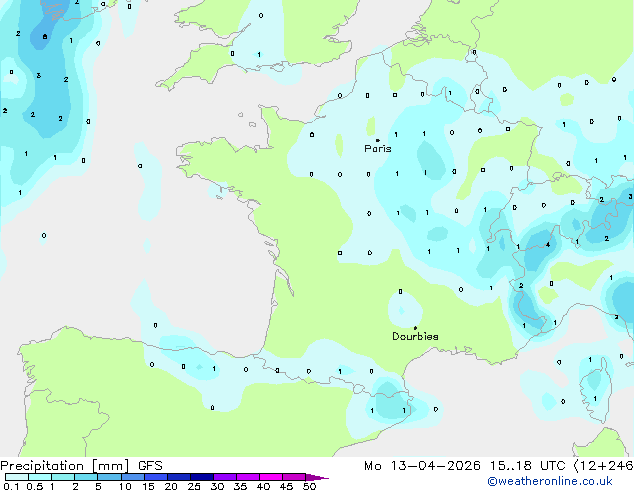Click the '10' legend value label
This screenshot has height=490, width=634.
click(125, 486)
